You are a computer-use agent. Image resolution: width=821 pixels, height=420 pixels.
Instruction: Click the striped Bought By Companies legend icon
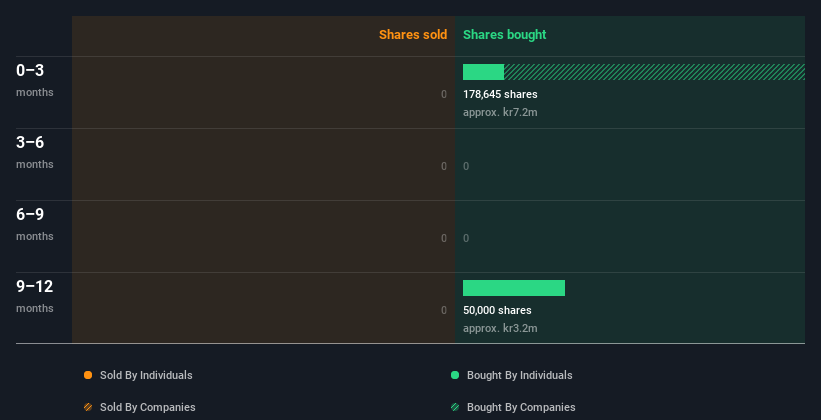point(455,407)
